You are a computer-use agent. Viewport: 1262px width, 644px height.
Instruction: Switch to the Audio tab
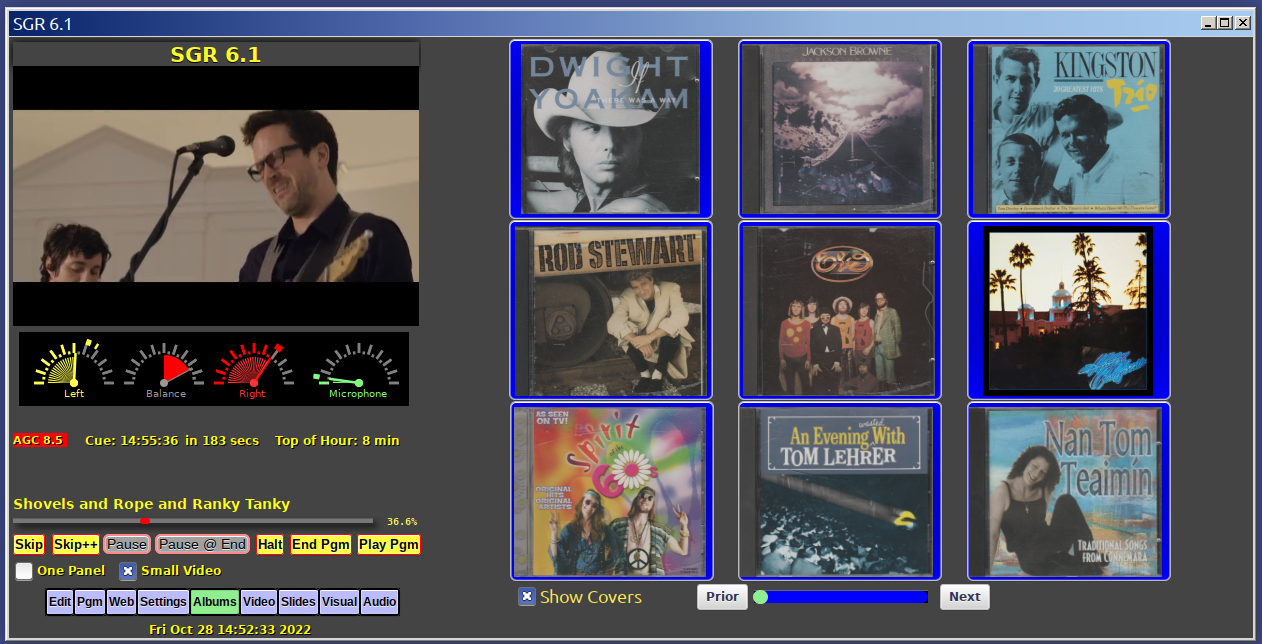pos(380,602)
